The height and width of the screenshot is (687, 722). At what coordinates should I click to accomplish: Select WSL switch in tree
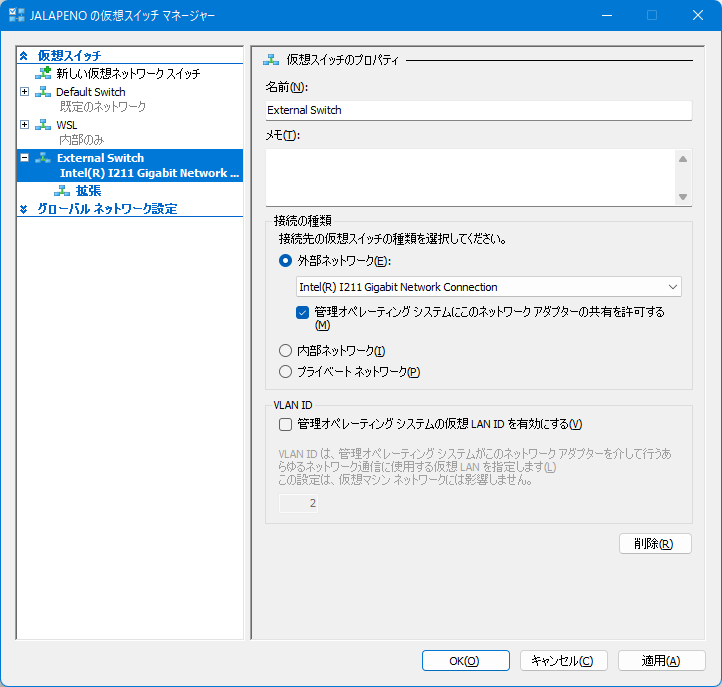pyautogui.click(x=67, y=125)
